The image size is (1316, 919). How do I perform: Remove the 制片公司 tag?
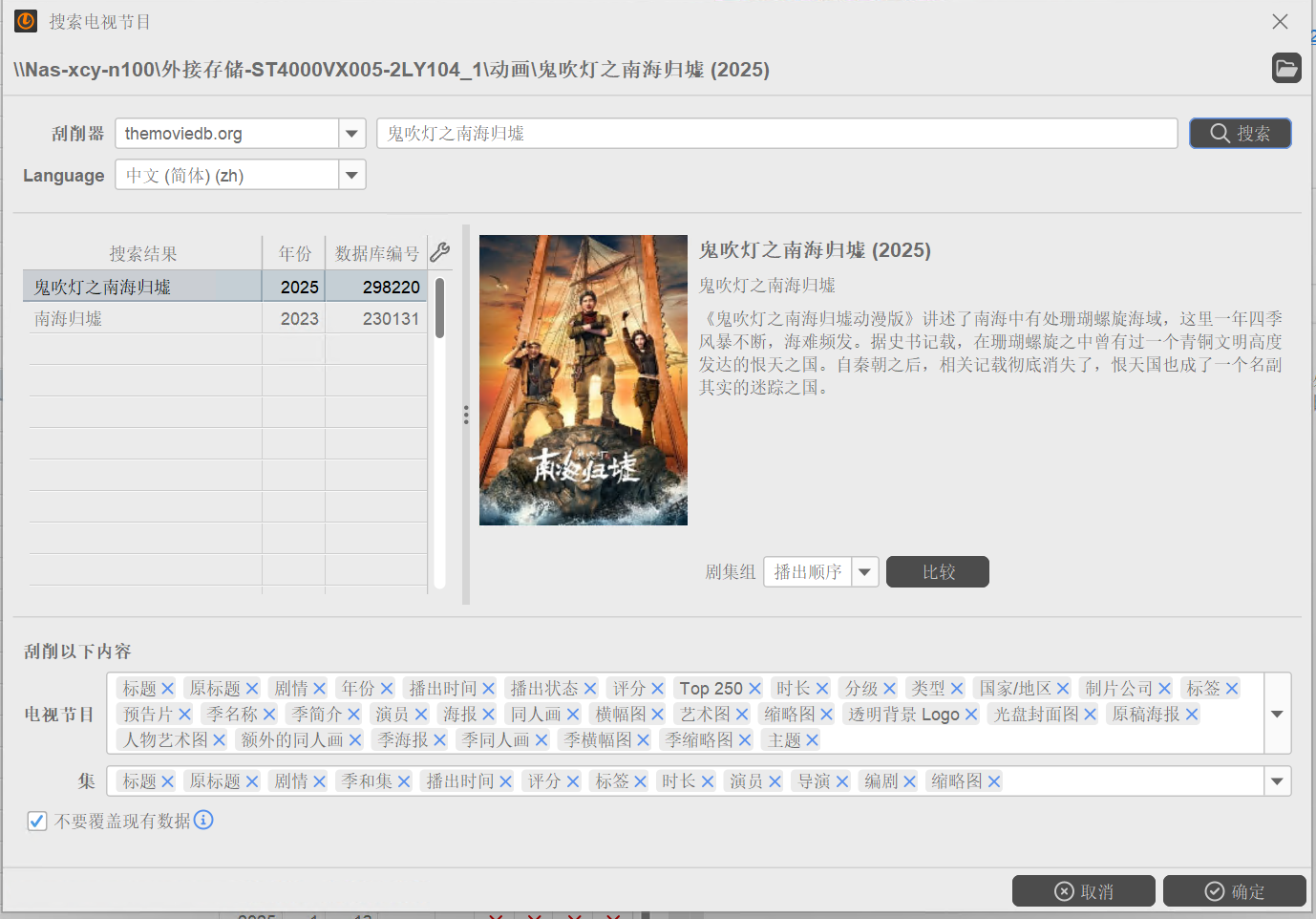click(x=1165, y=688)
